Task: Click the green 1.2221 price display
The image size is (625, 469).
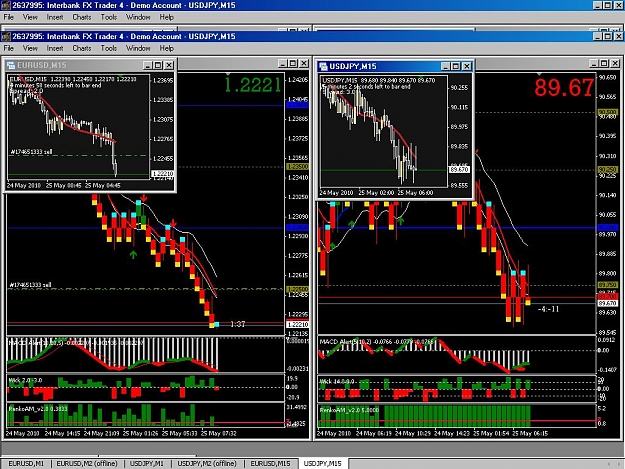Action: 253,85
